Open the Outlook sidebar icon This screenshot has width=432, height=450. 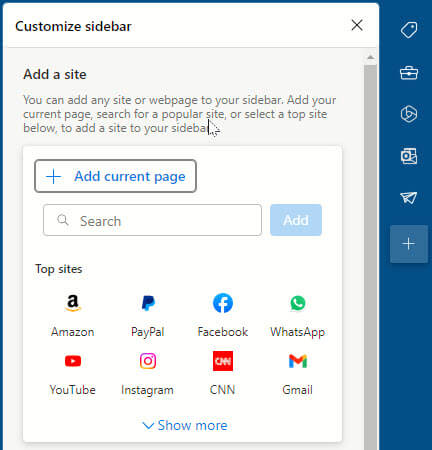409,156
